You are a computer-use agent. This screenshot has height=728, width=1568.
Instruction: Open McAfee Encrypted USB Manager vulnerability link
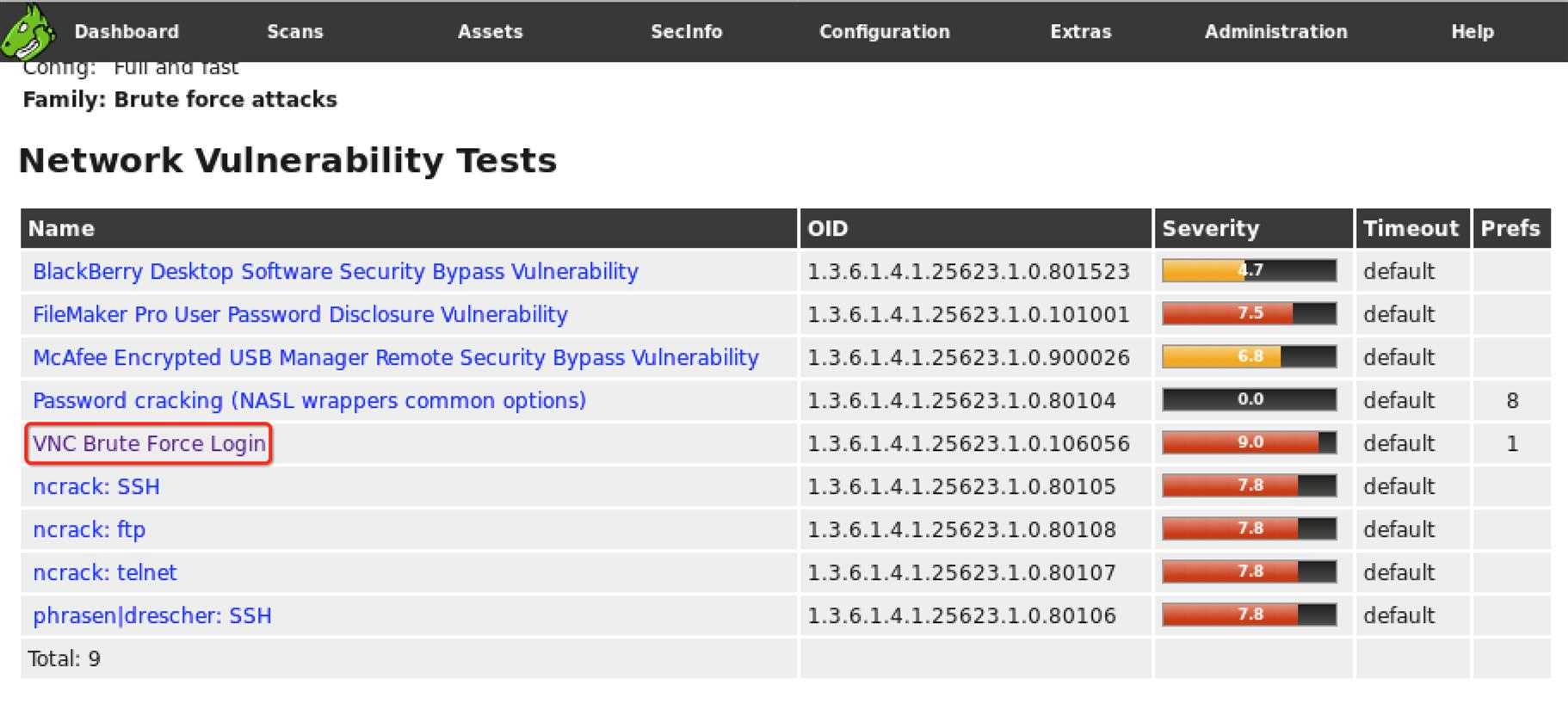pos(396,357)
